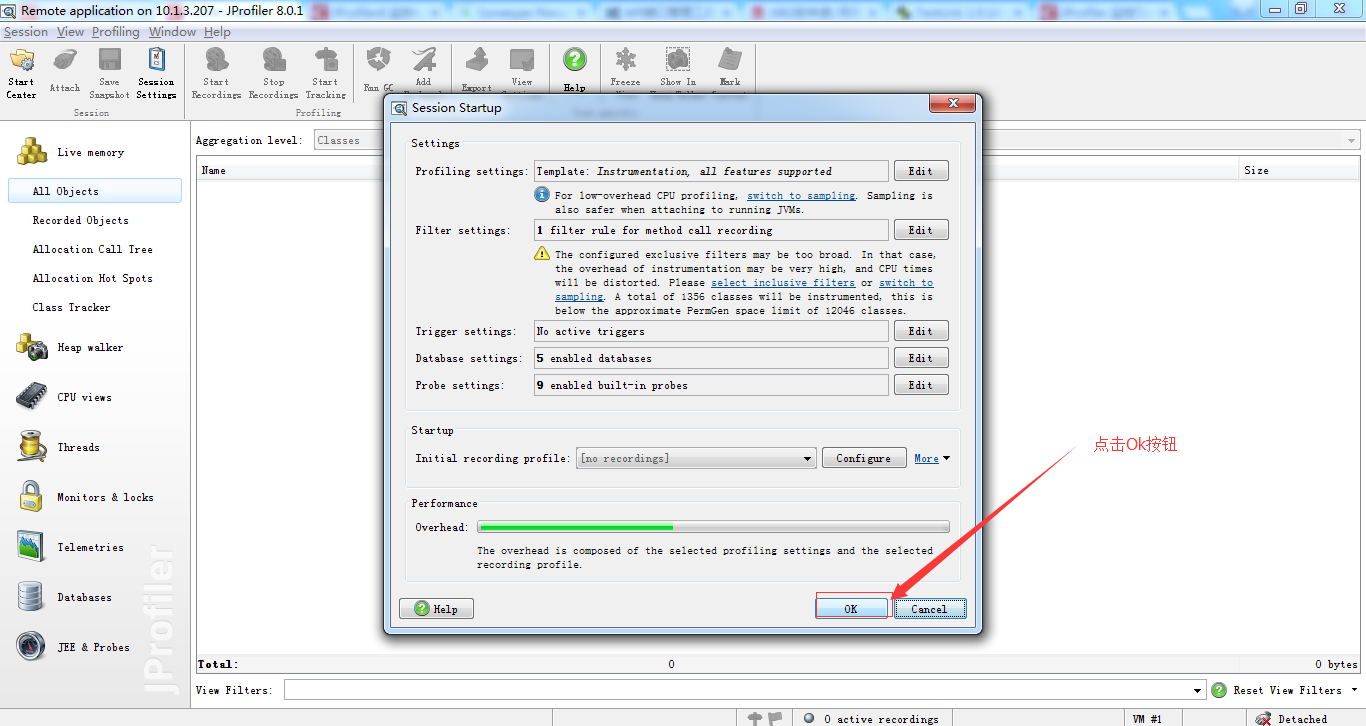Image resolution: width=1366 pixels, height=726 pixels.
Task: Click the flag icon in status bar
Action: 776,718
